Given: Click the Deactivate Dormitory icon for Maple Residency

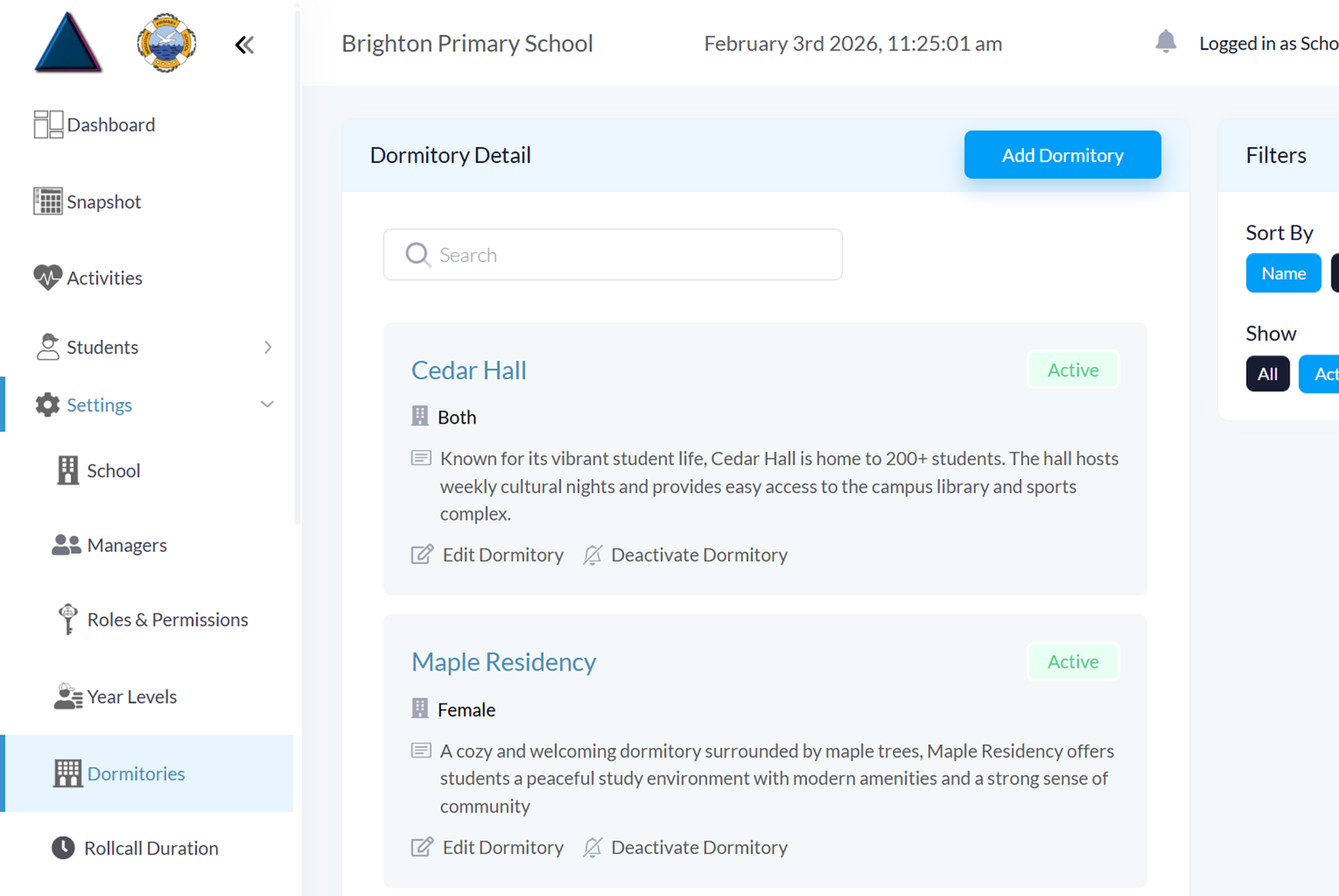Looking at the screenshot, I should [x=594, y=847].
